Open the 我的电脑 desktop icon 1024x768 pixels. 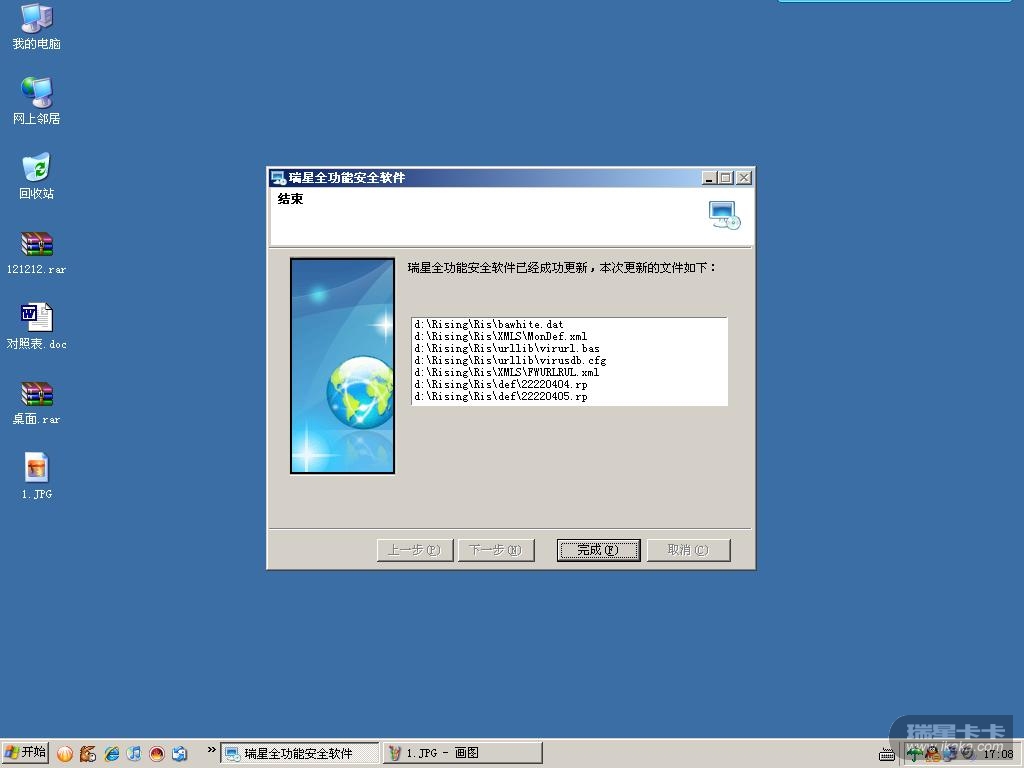(37, 27)
